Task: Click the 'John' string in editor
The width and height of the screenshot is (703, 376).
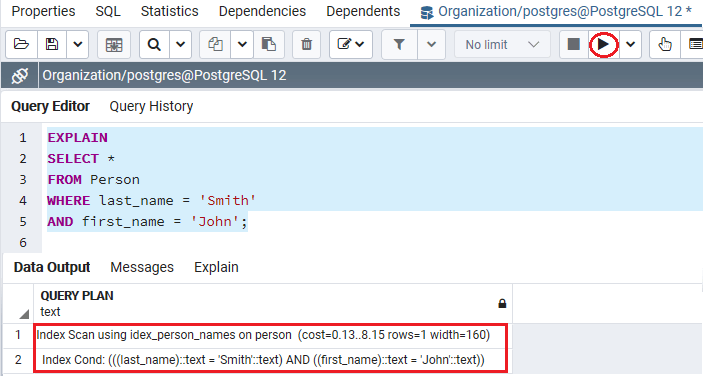Action: tap(215, 221)
